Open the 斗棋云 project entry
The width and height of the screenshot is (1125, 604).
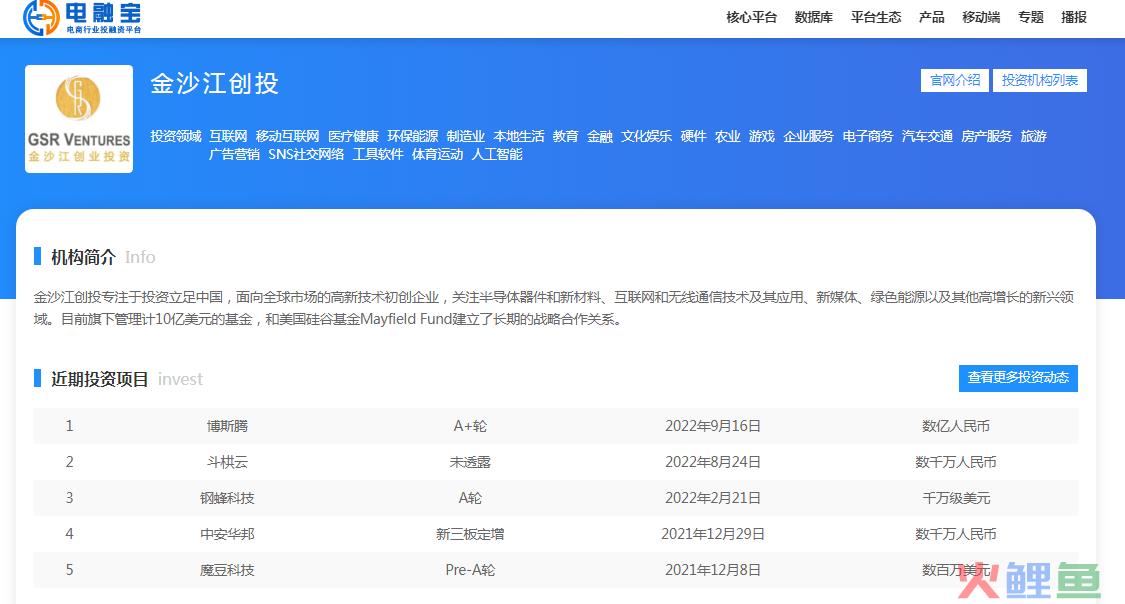227,462
